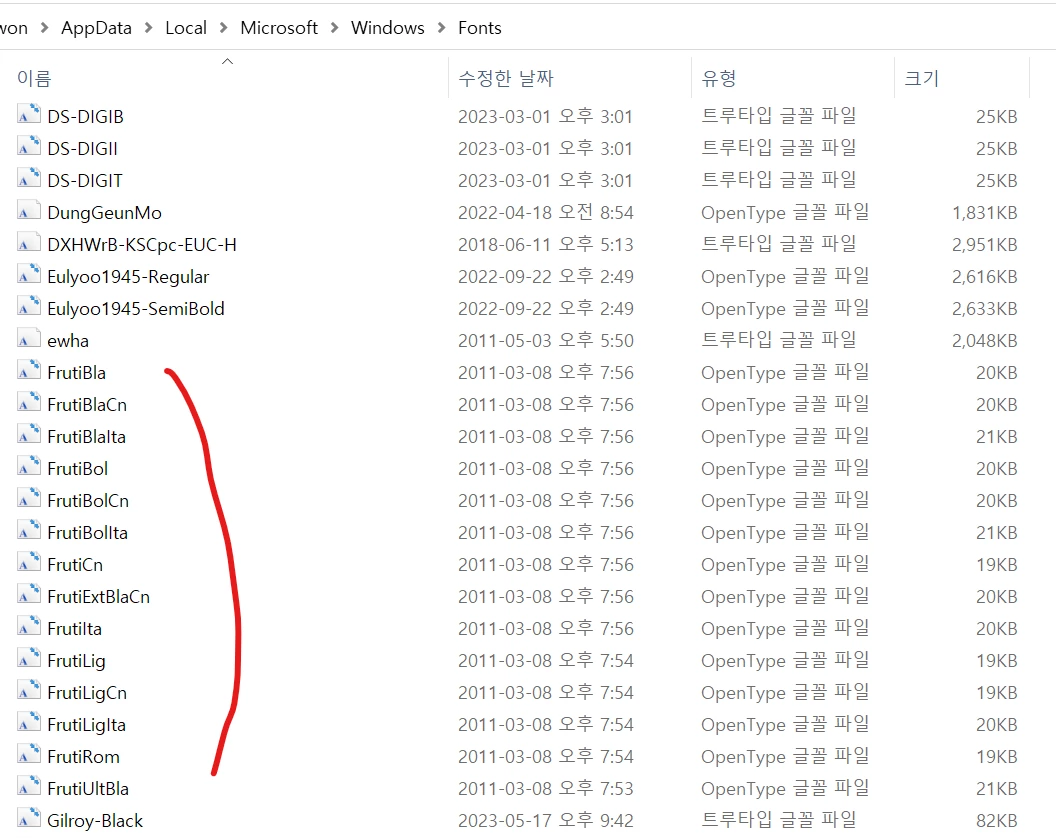This screenshot has height=838, width=1056.
Task: Click the 82KB size of Gilroy-Black
Action: [x=997, y=820]
